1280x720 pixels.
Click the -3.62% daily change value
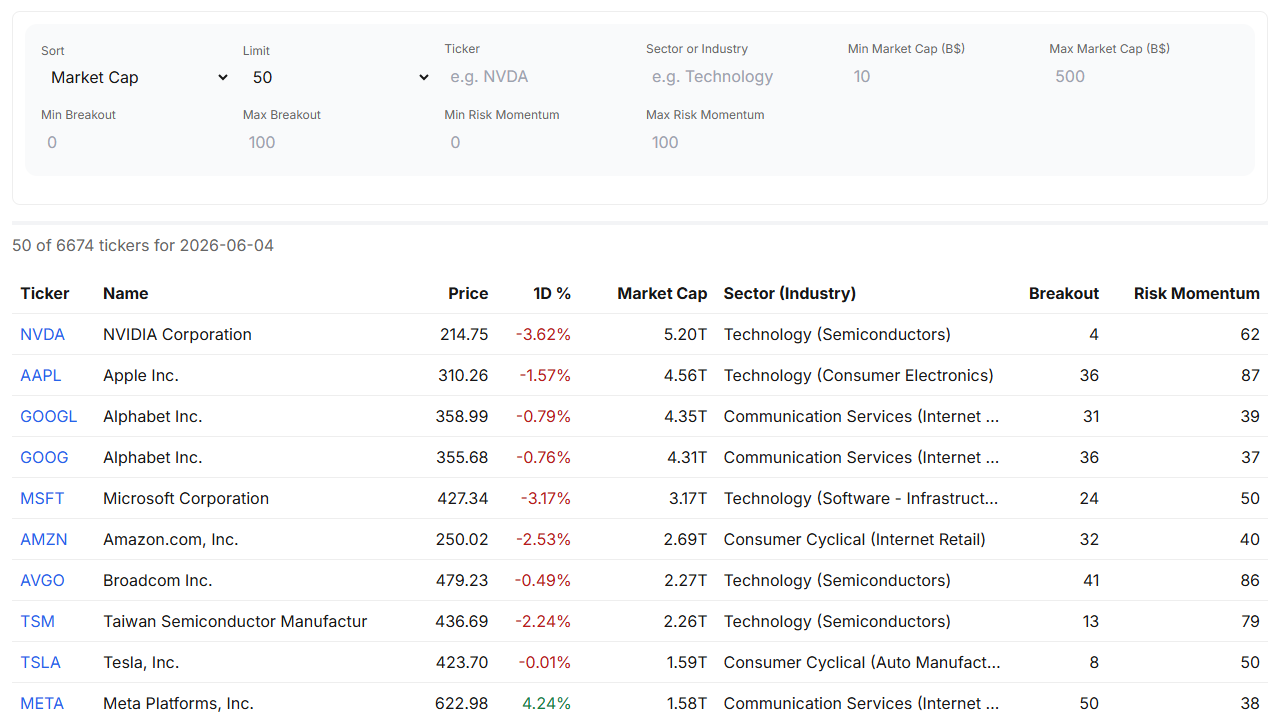pos(543,334)
